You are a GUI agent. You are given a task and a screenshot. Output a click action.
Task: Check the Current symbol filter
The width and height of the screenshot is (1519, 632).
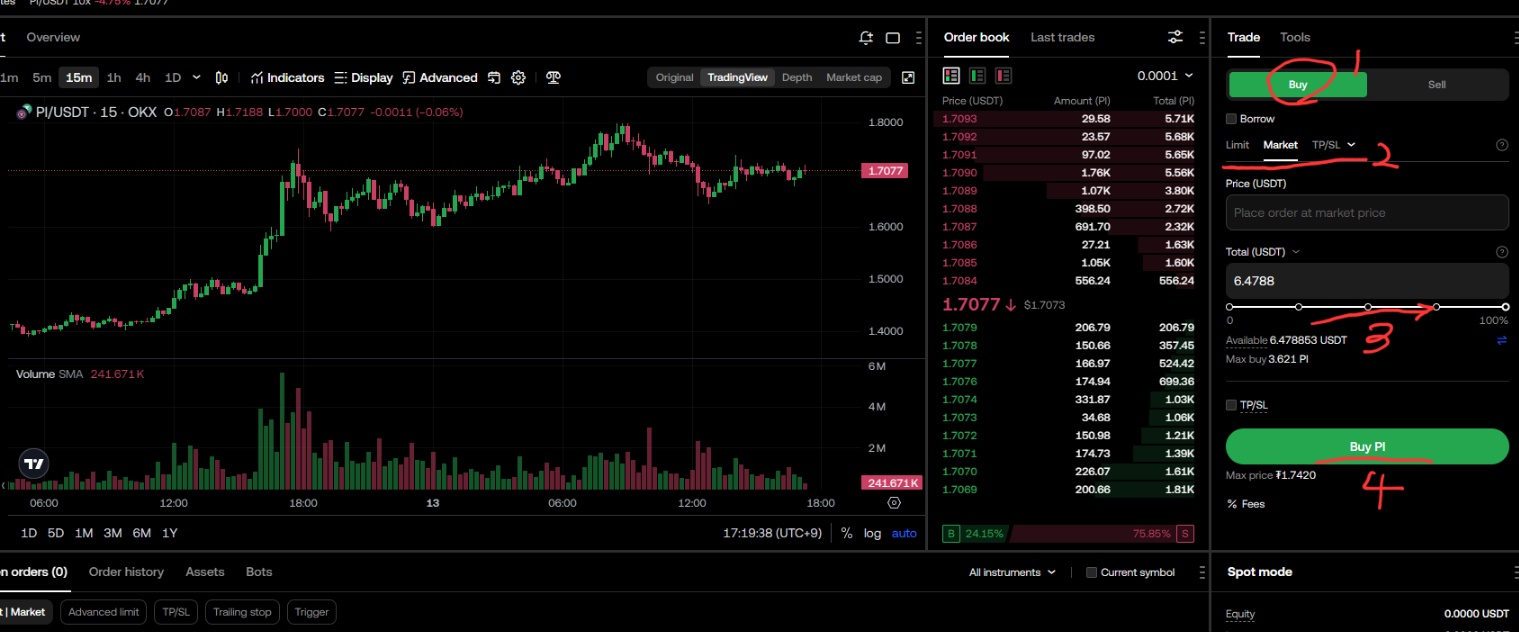(1092, 573)
